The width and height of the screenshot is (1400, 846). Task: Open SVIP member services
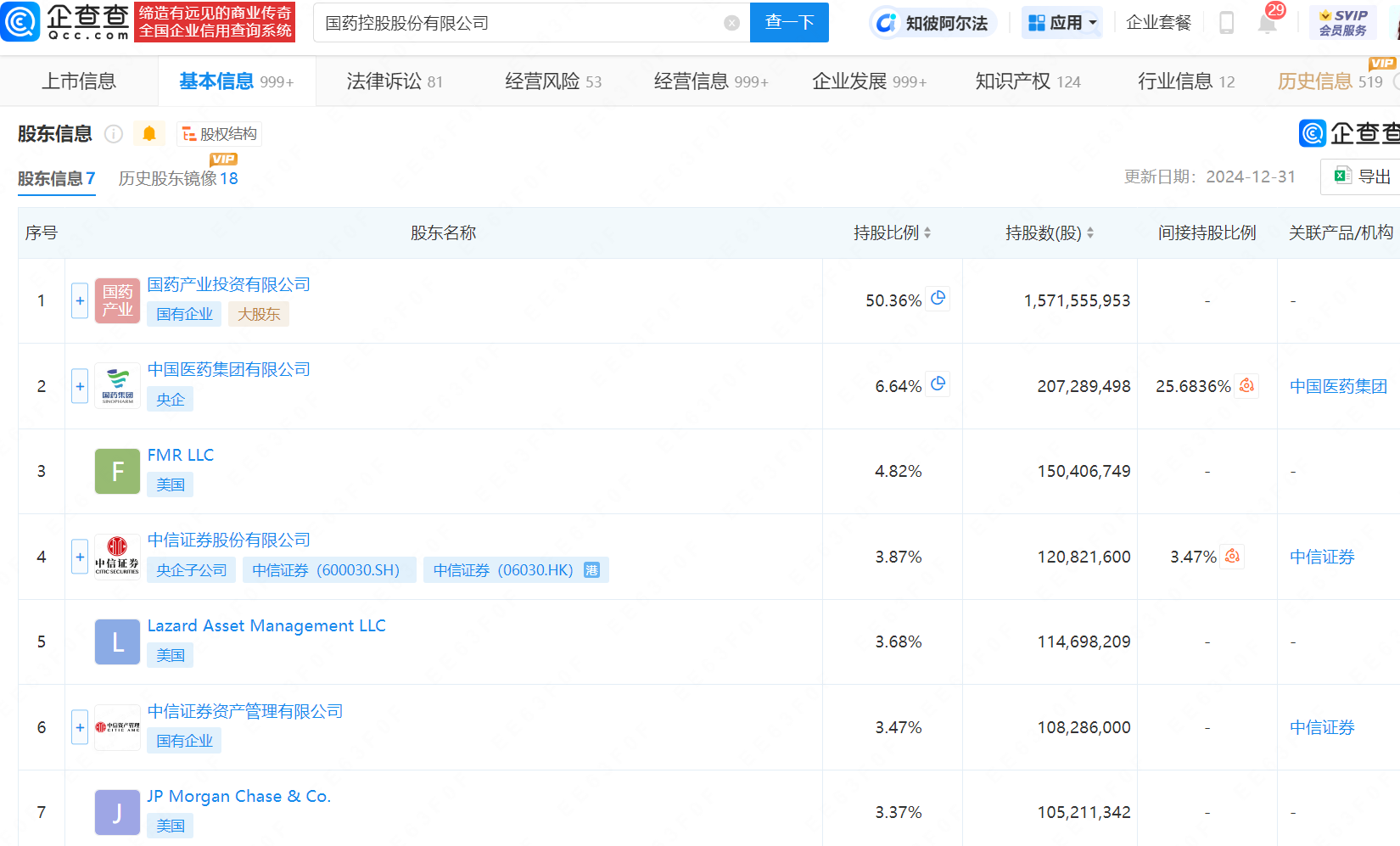(1342, 23)
